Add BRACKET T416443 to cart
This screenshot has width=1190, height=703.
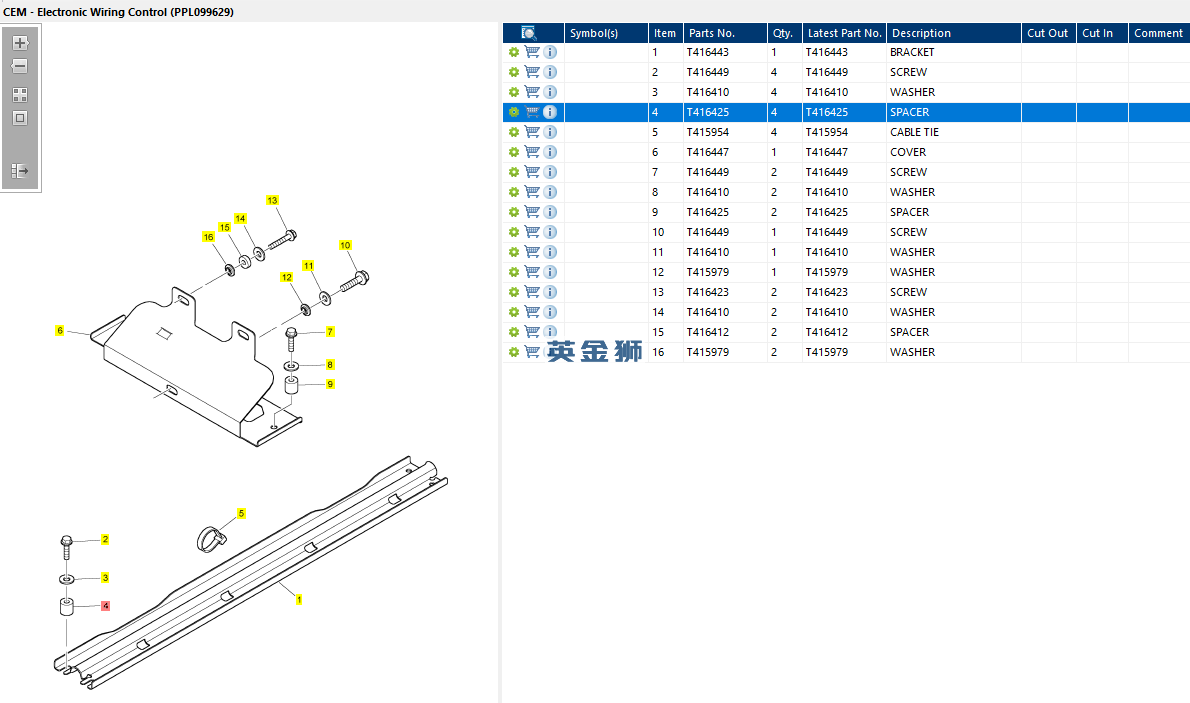click(532, 52)
